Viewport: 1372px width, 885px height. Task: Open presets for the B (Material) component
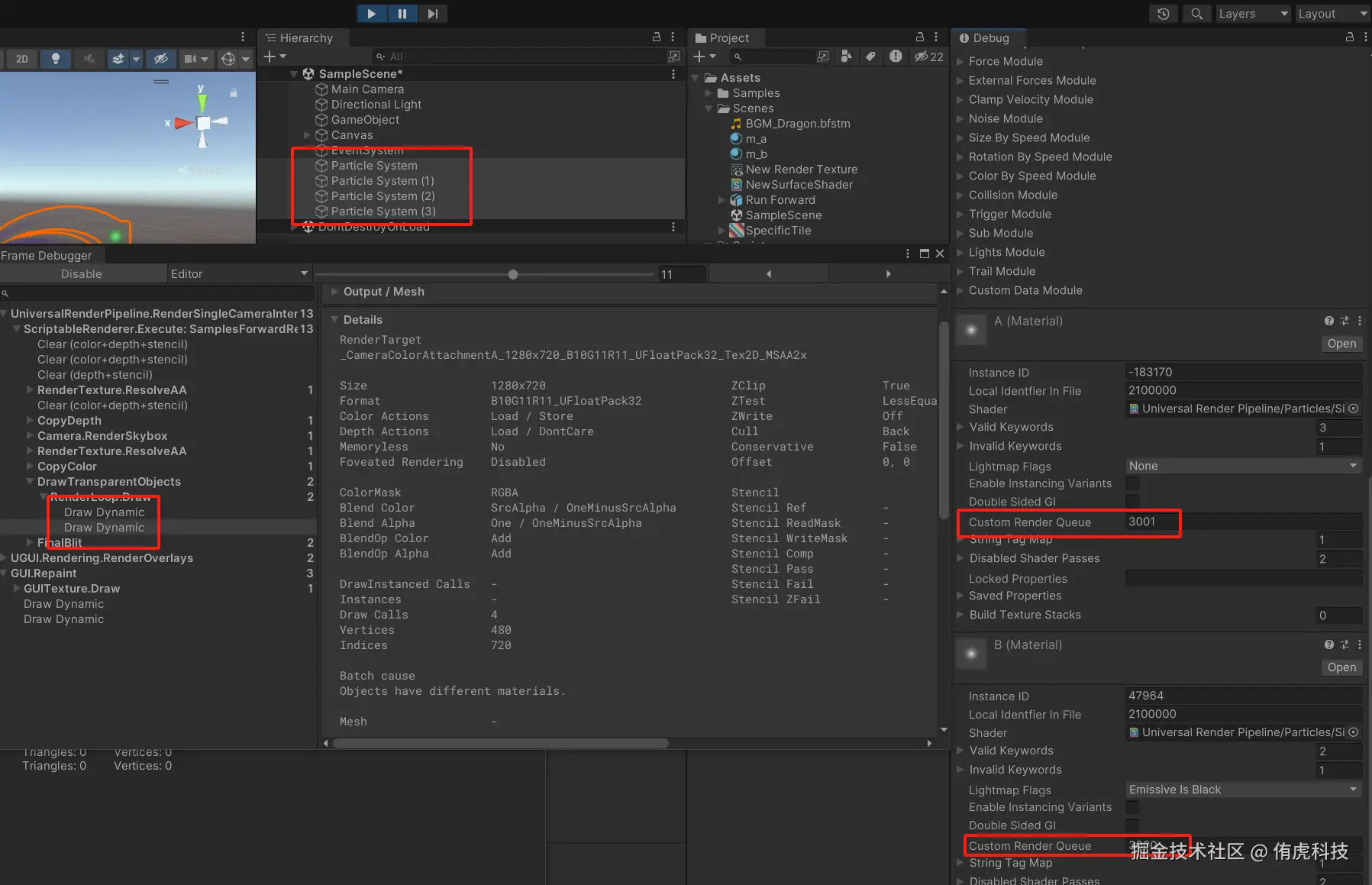pyautogui.click(x=1345, y=645)
